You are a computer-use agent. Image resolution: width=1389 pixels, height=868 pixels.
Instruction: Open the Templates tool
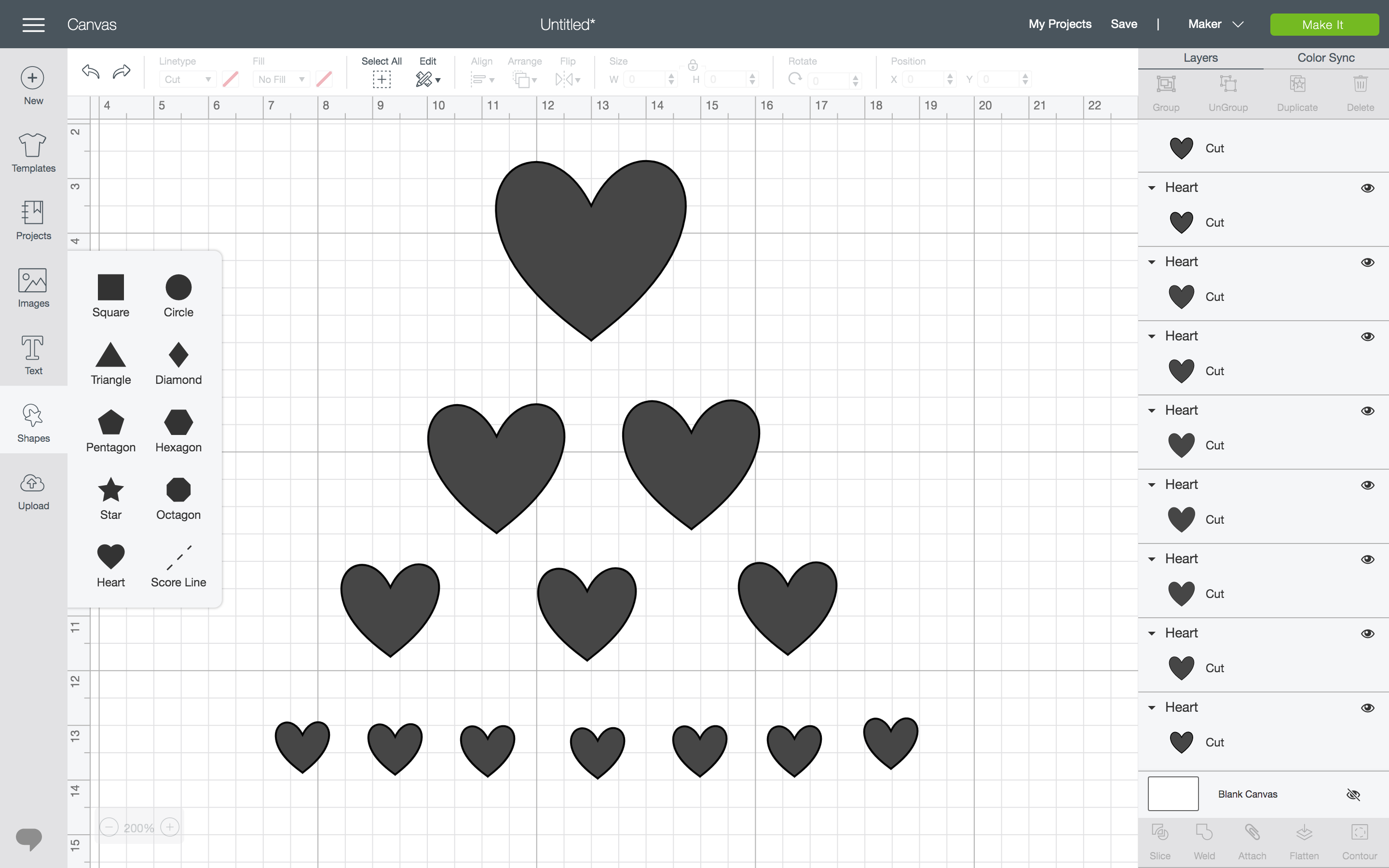pos(33,153)
